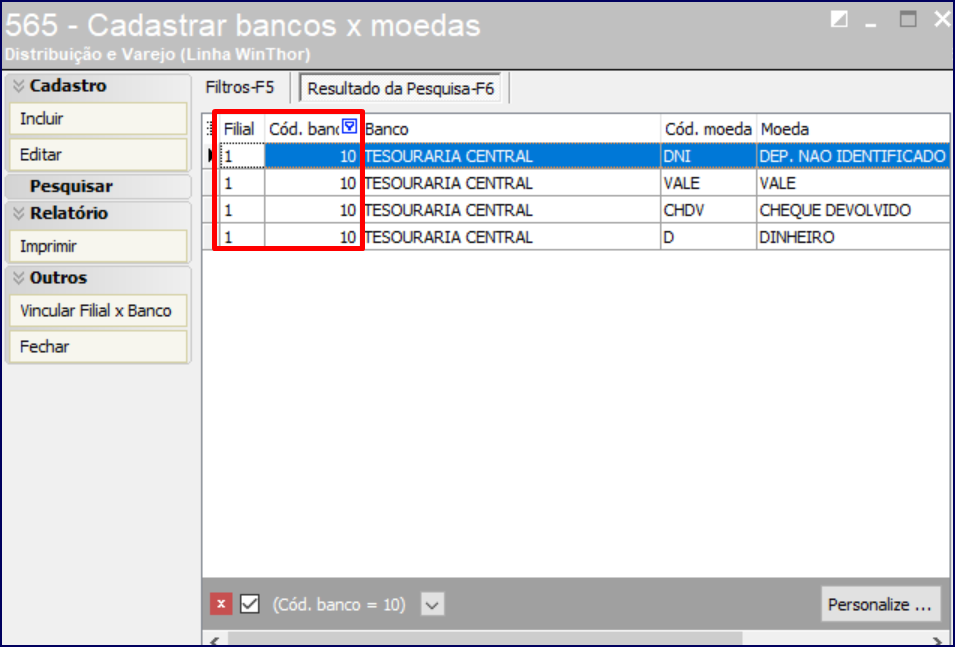Image resolution: width=955 pixels, height=647 pixels.
Task: Click the DEP. NAO IDENTIFICADO cell
Action: coord(853,156)
